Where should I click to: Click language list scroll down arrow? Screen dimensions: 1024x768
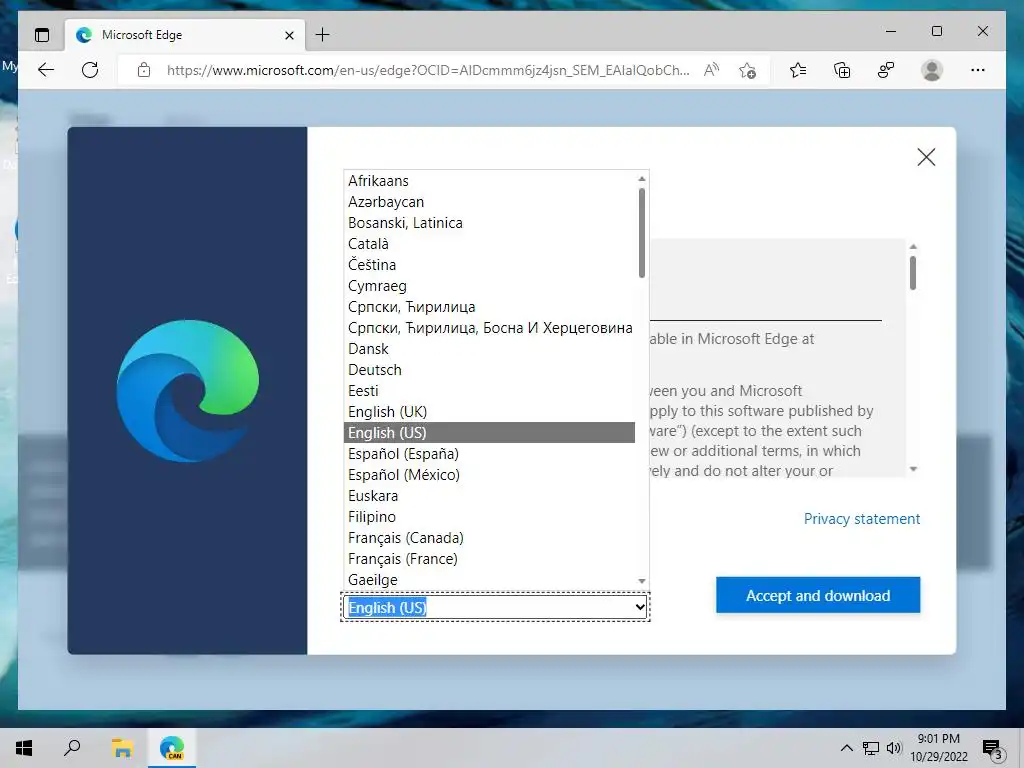coord(642,581)
